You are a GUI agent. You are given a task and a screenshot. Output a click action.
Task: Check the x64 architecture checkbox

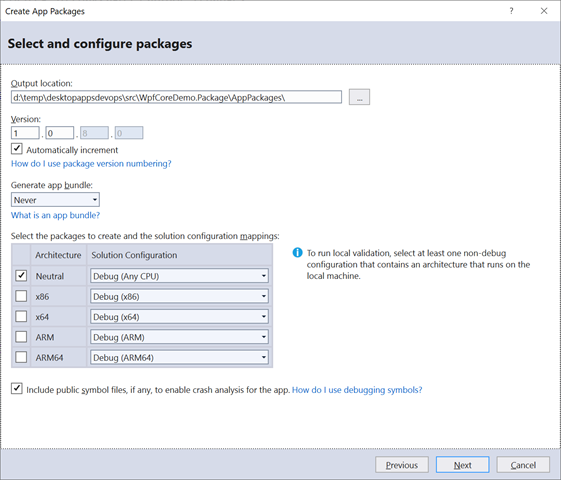click(x=21, y=316)
